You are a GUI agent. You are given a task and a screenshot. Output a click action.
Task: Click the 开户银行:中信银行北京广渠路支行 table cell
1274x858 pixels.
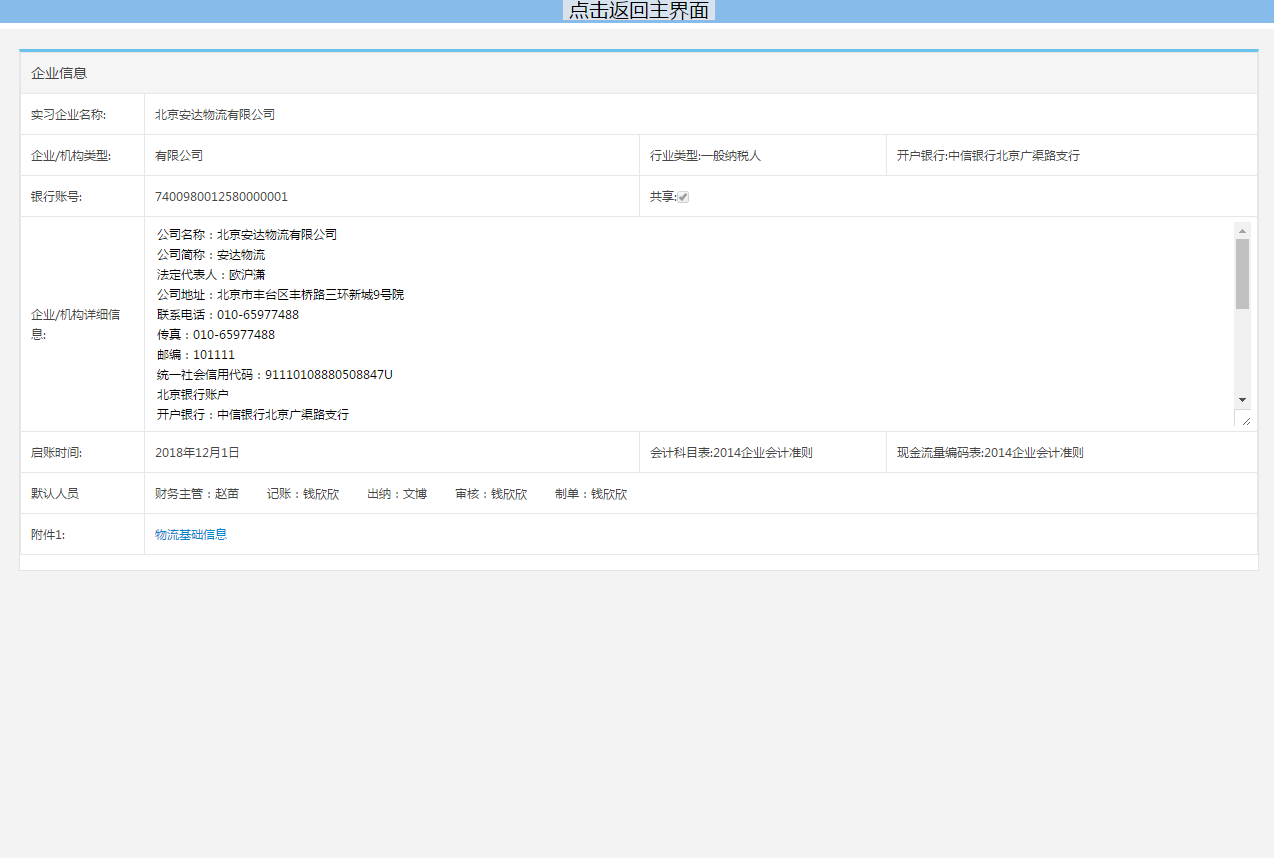click(x=988, y=156)
